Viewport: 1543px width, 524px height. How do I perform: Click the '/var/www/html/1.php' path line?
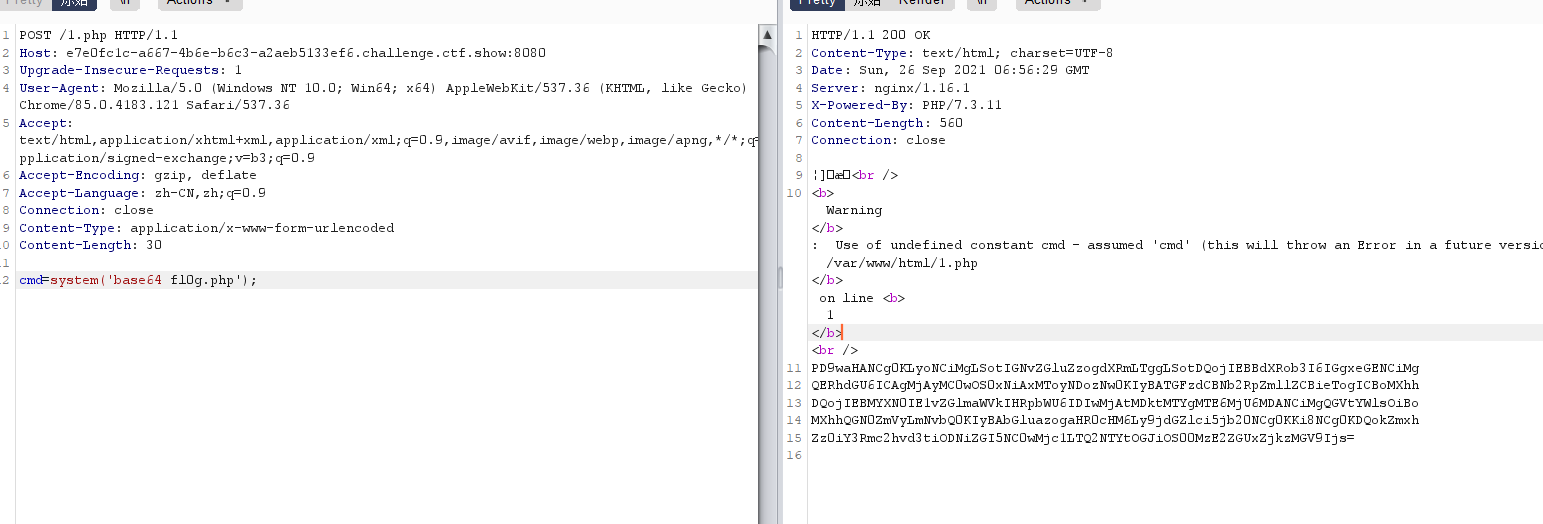click(x=902, y=263)
